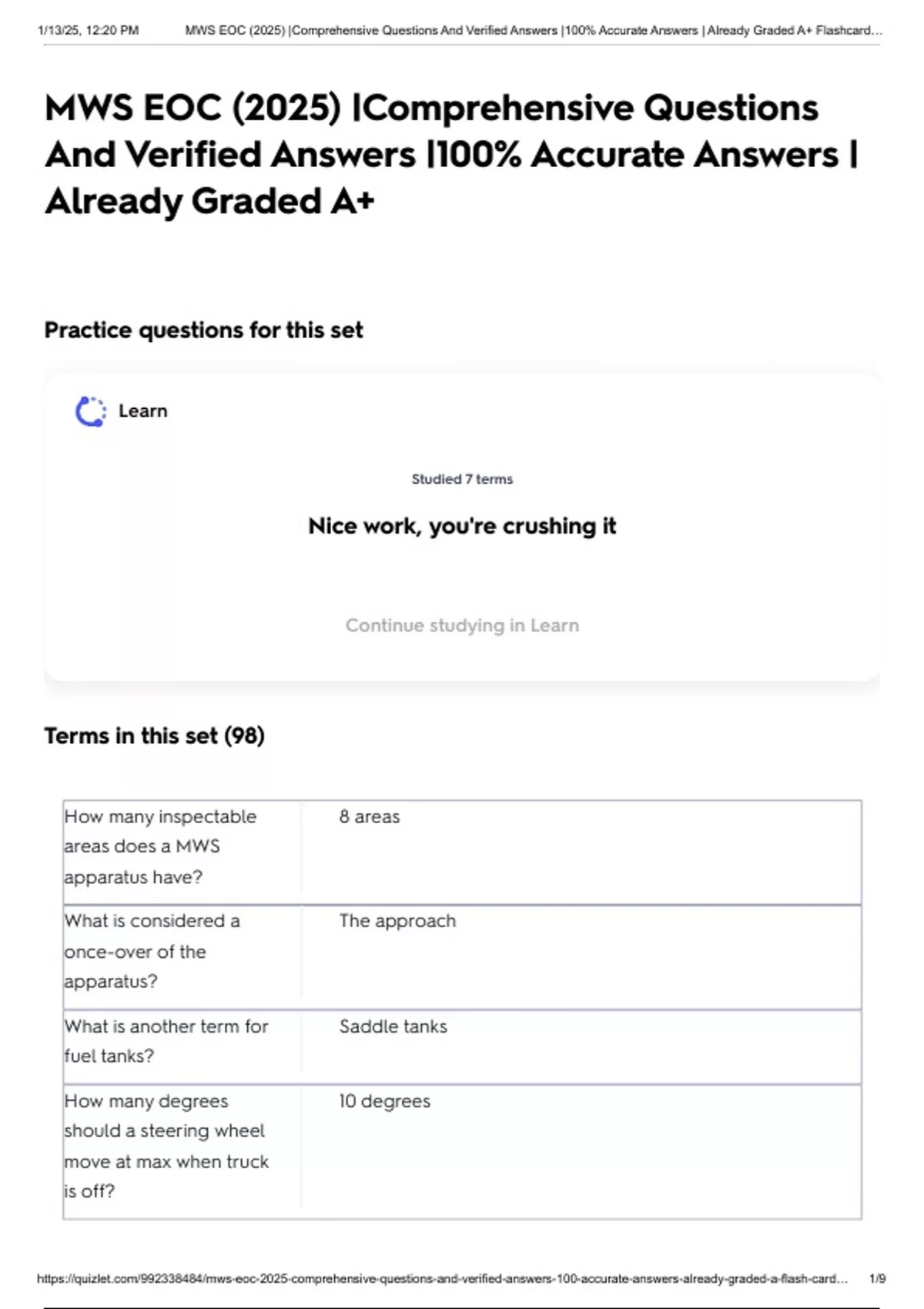Click the another term for fuel tanks question
The height and width of the screenshot is (1309, 924).
click(x=166, y=1041)
